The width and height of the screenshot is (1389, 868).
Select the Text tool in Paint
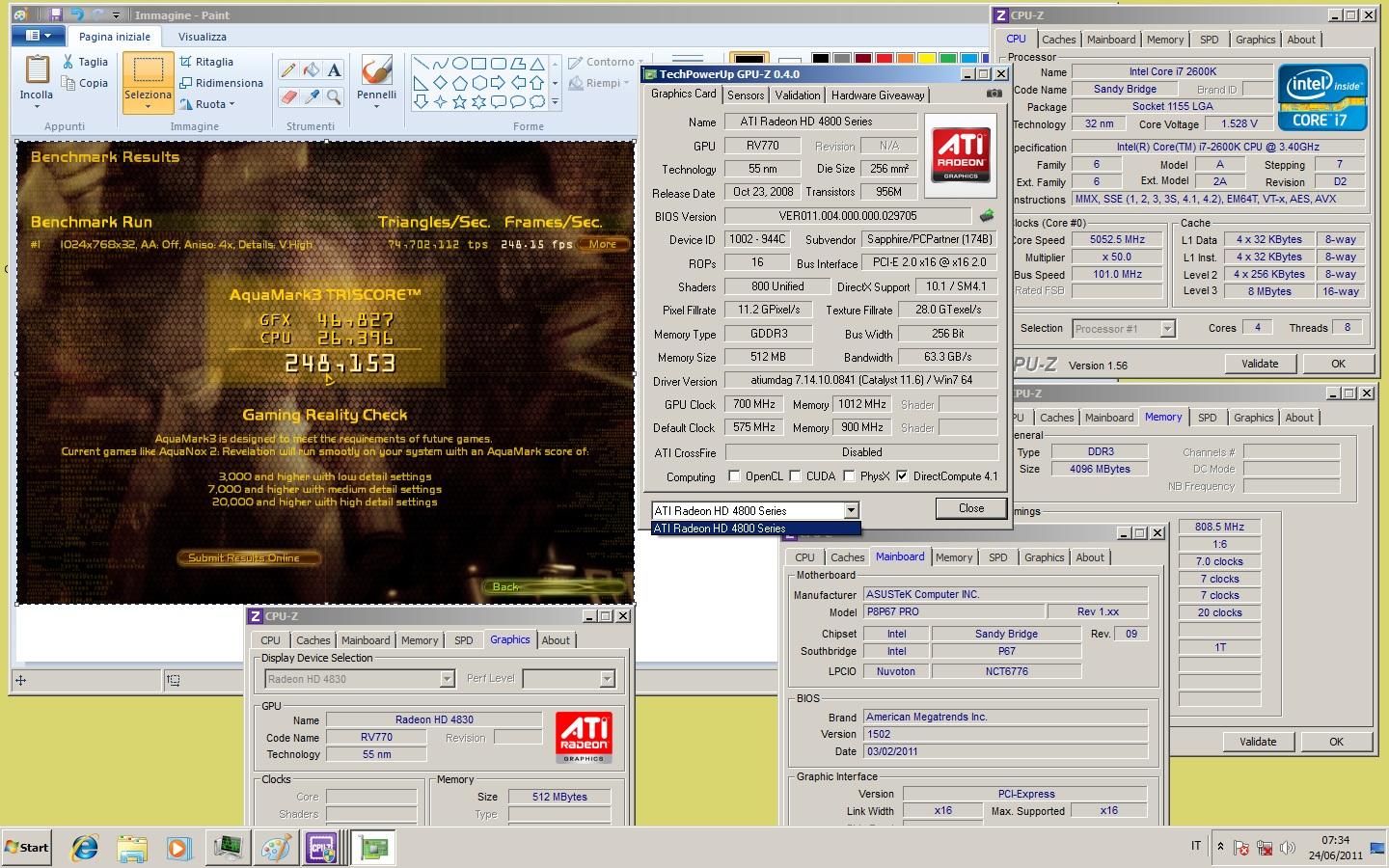tap(334, 69)
